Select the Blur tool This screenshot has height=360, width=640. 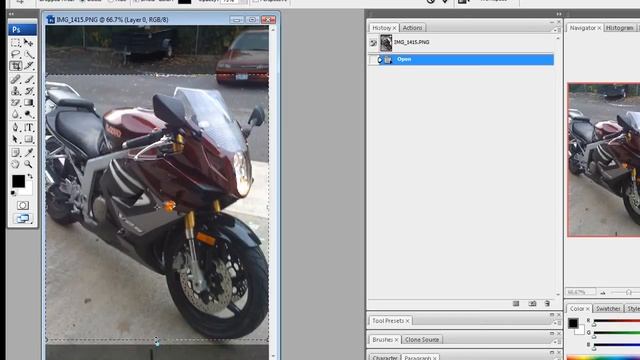point(16,114)
